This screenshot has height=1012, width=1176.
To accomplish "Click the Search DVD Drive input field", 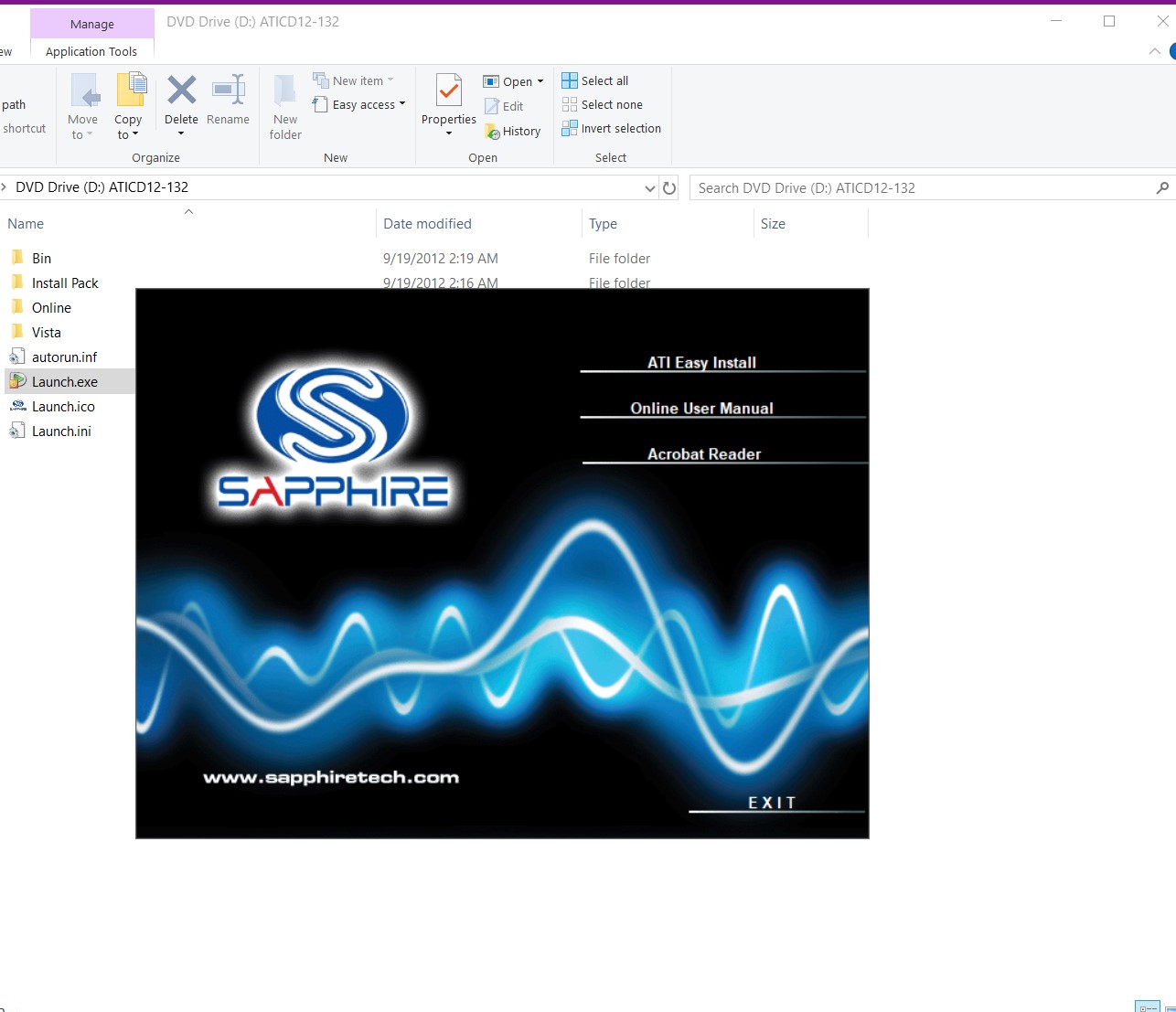I will click(924, 188).
